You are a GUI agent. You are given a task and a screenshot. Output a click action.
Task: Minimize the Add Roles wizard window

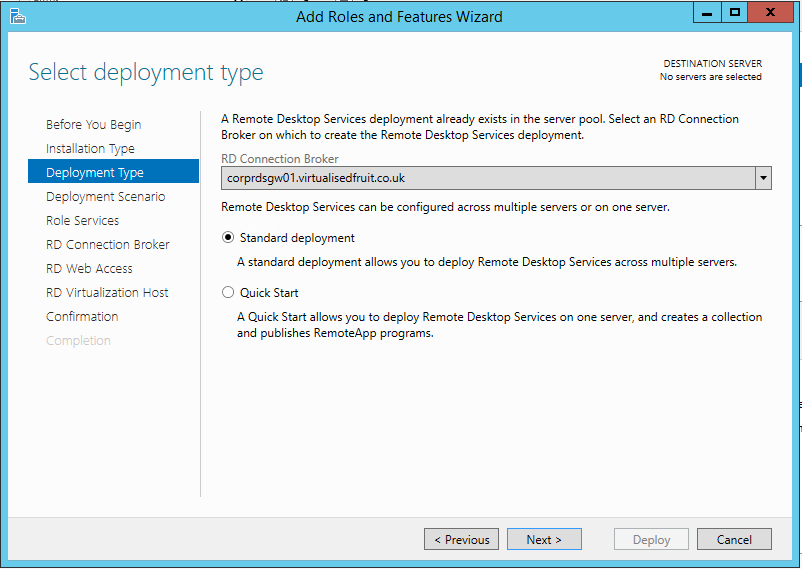coord(709,14)
